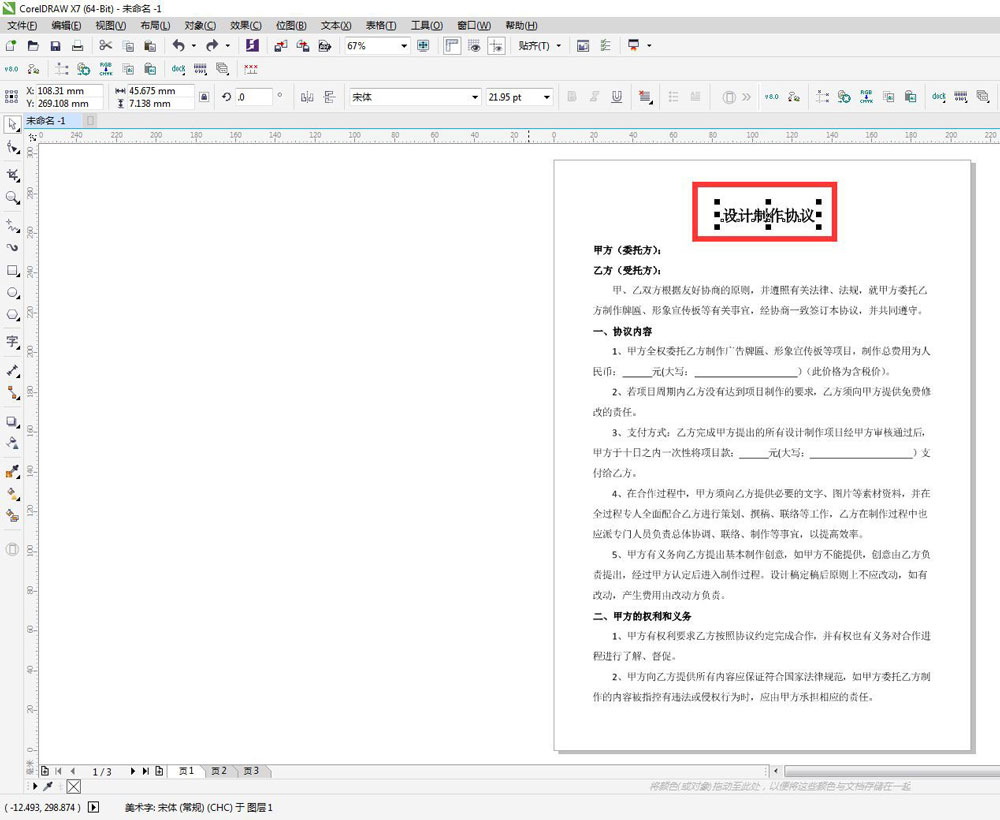Pick the Polygon tool
1000x820 pixels.
pos(12,315)
